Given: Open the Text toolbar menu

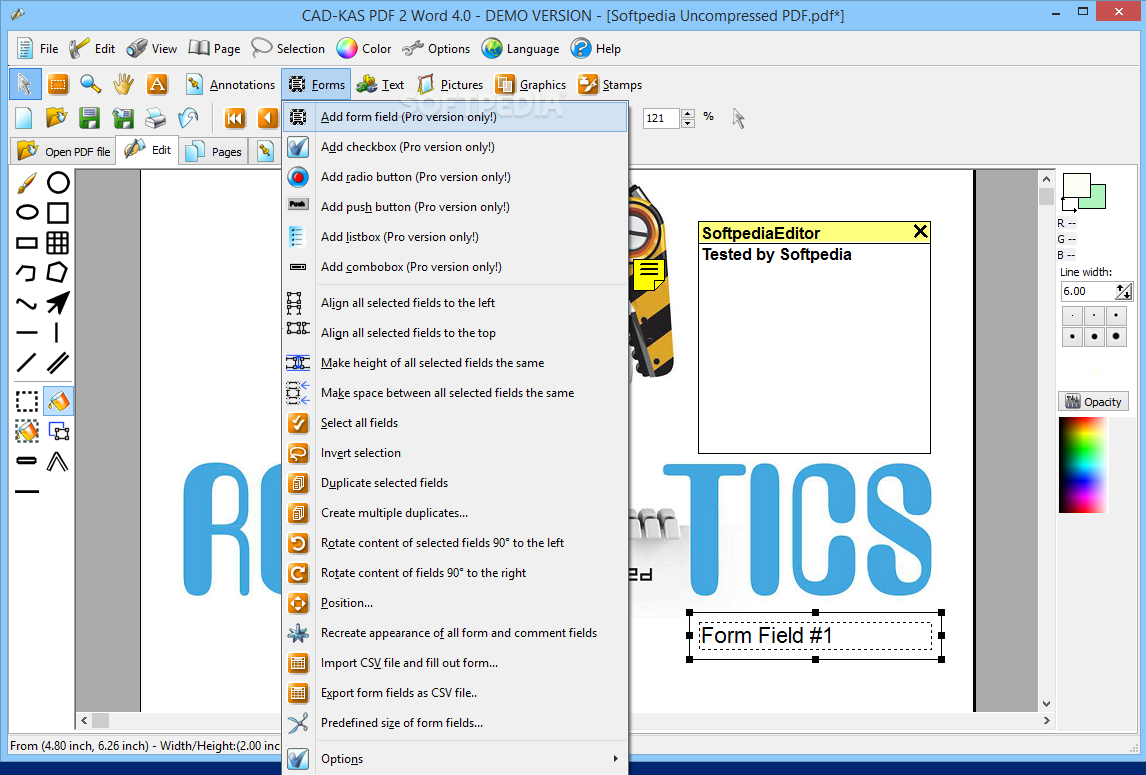Looking at the screenshot, I should coord(380,84).
